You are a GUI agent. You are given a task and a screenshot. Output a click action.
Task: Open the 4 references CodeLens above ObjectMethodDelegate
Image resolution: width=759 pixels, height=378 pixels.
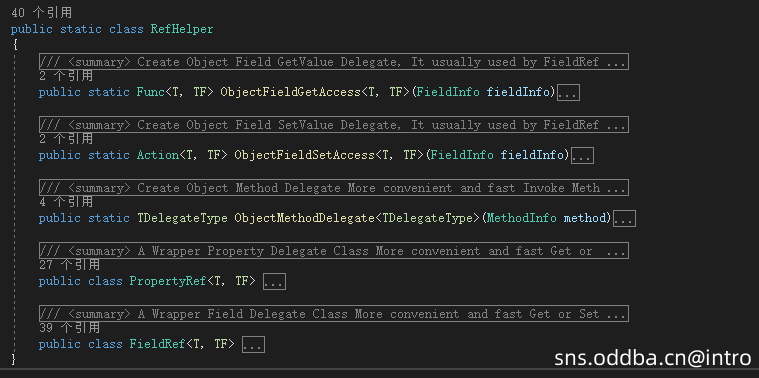[66, 202]
